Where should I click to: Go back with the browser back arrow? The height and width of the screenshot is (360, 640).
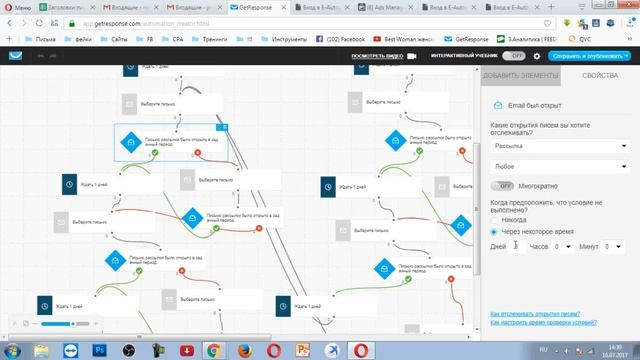10,24
